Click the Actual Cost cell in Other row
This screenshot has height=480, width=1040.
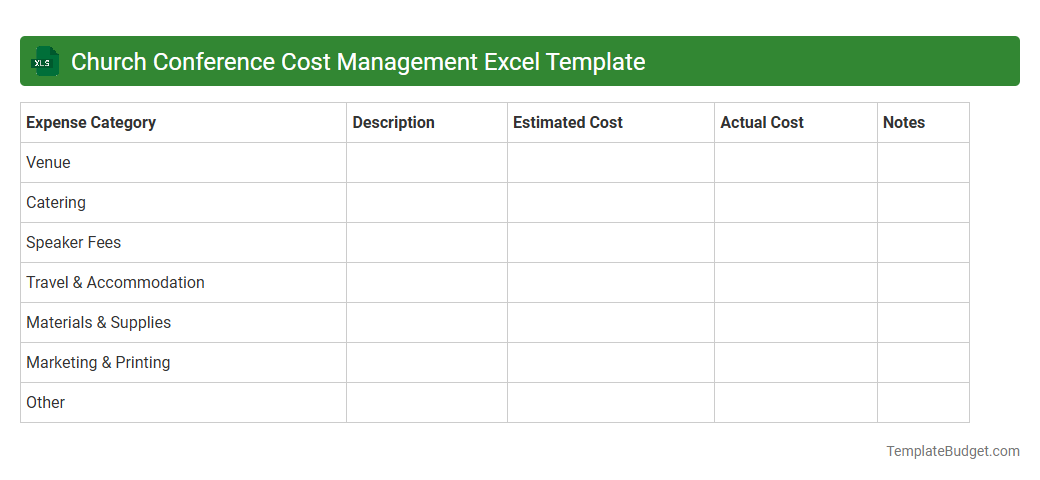point(796,402)
